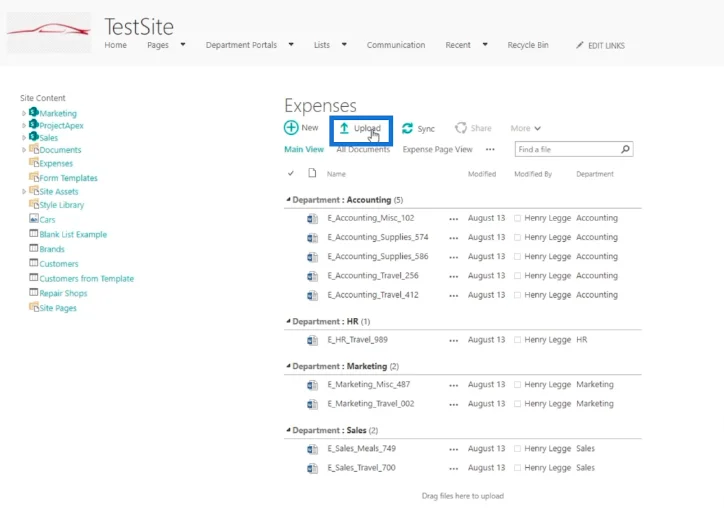Click the Expenses library icon in sidebar
Screen dimensions: 724x526
point(34,163)
